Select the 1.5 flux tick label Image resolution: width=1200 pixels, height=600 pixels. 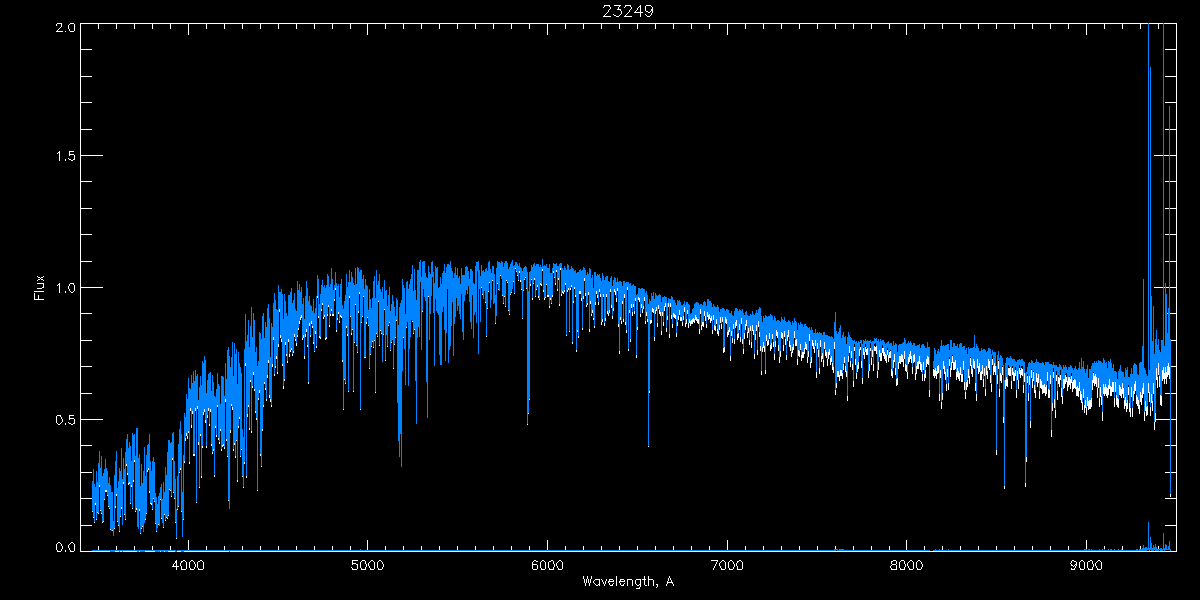[x=63, y=157]
